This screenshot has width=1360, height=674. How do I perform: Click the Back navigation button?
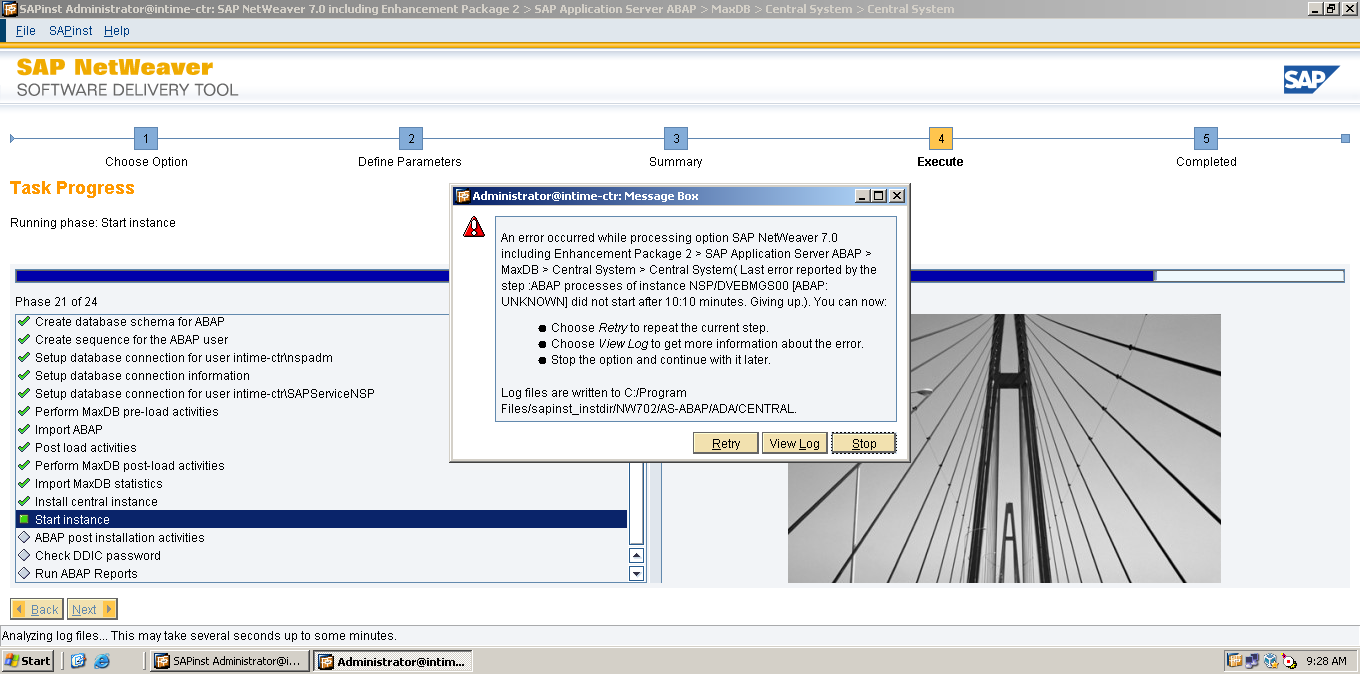37,609
